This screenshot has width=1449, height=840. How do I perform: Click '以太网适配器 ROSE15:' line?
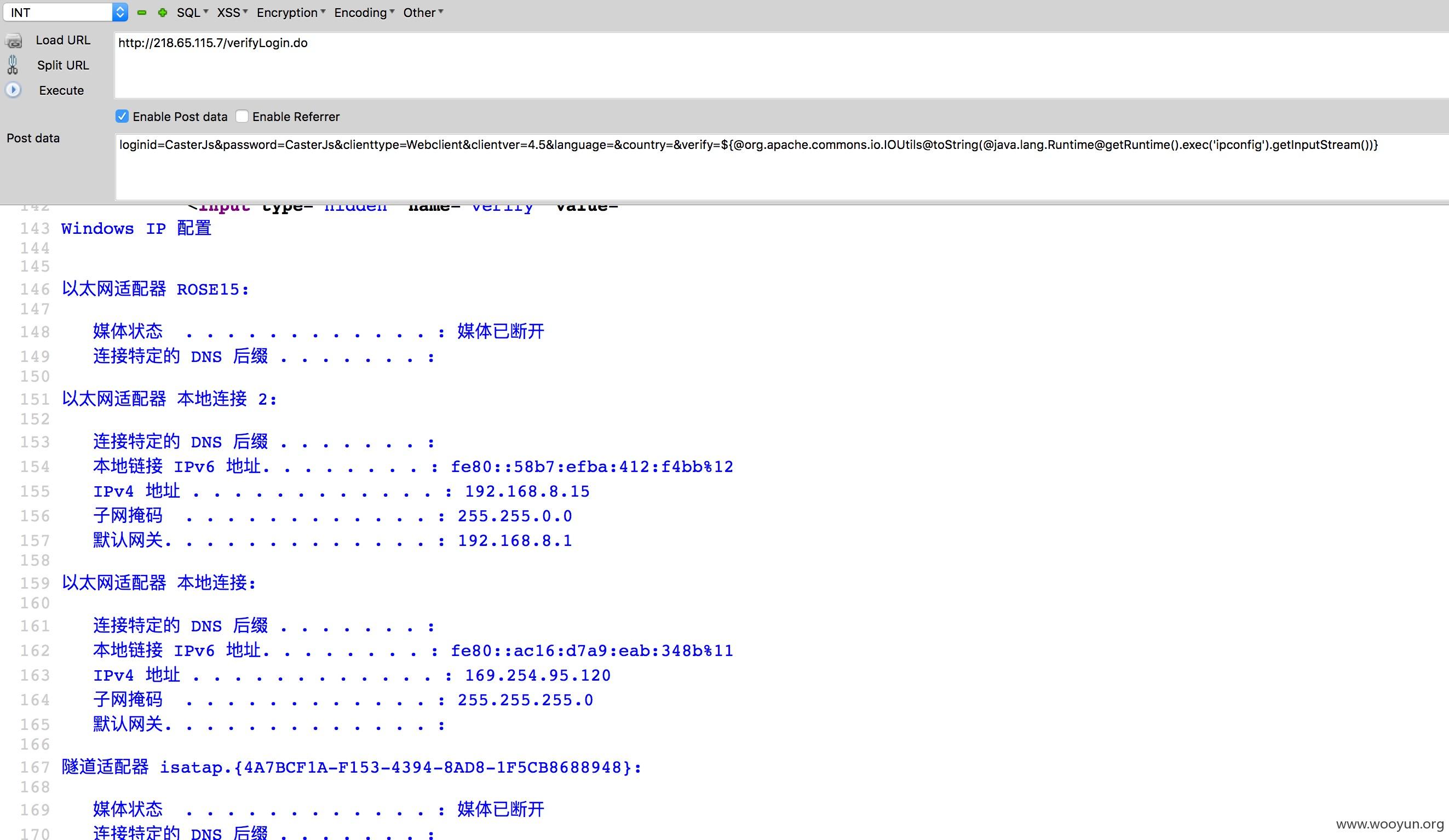coord(156,289)
